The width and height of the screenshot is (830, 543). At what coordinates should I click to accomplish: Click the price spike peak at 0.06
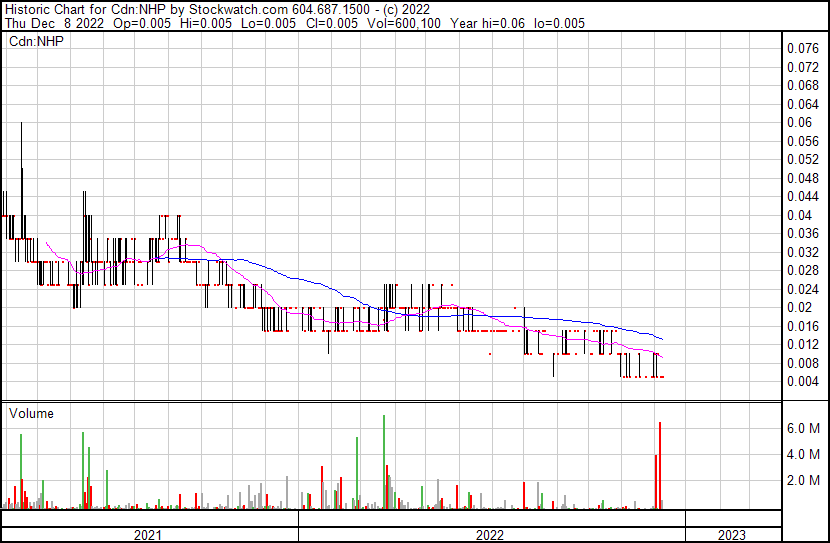click(x=22, y=124)
